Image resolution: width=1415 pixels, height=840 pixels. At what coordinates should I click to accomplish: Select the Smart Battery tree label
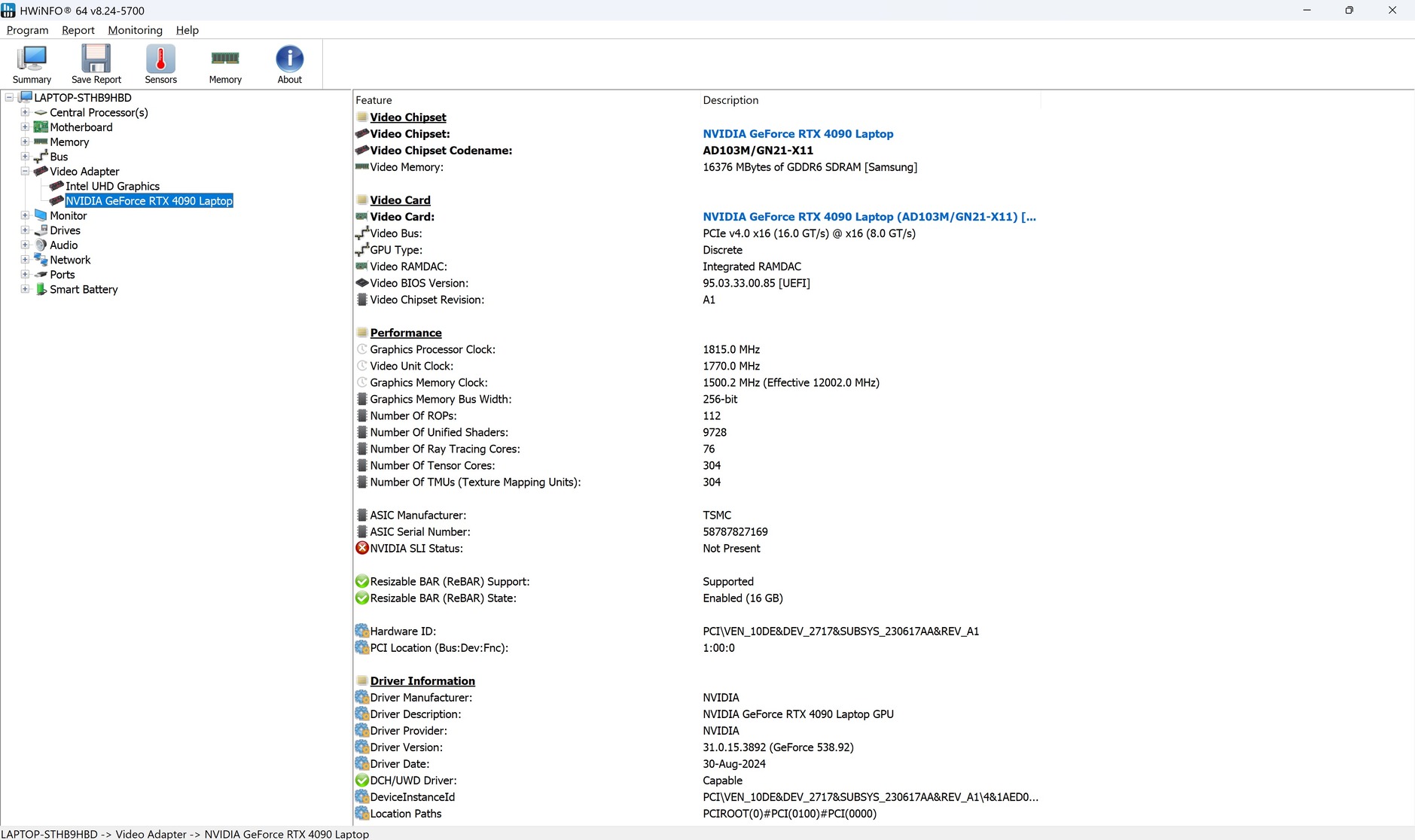pyautogui.click(x=84, y=289)
